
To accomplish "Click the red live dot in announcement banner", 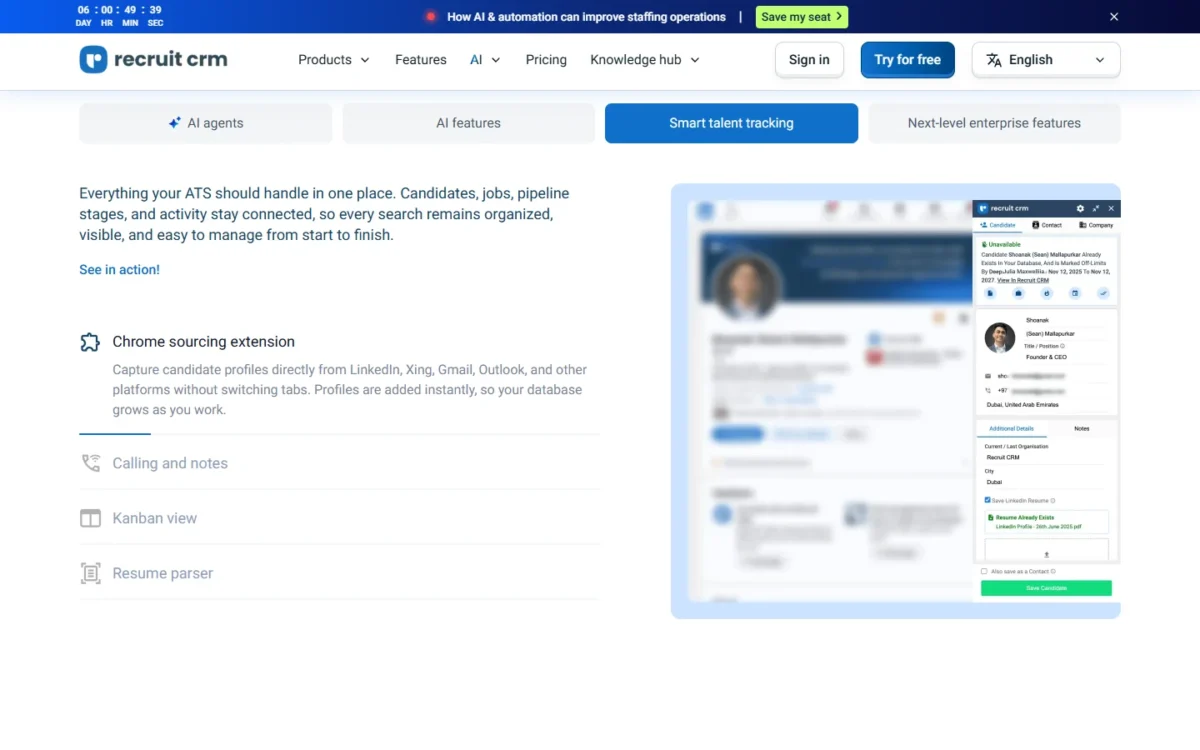I will pos(431,16).
